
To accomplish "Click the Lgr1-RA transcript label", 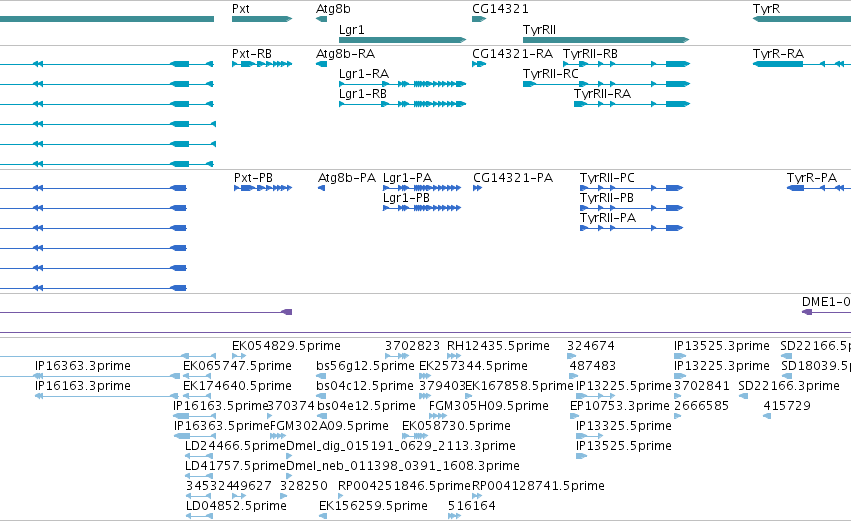I will 364,74.
